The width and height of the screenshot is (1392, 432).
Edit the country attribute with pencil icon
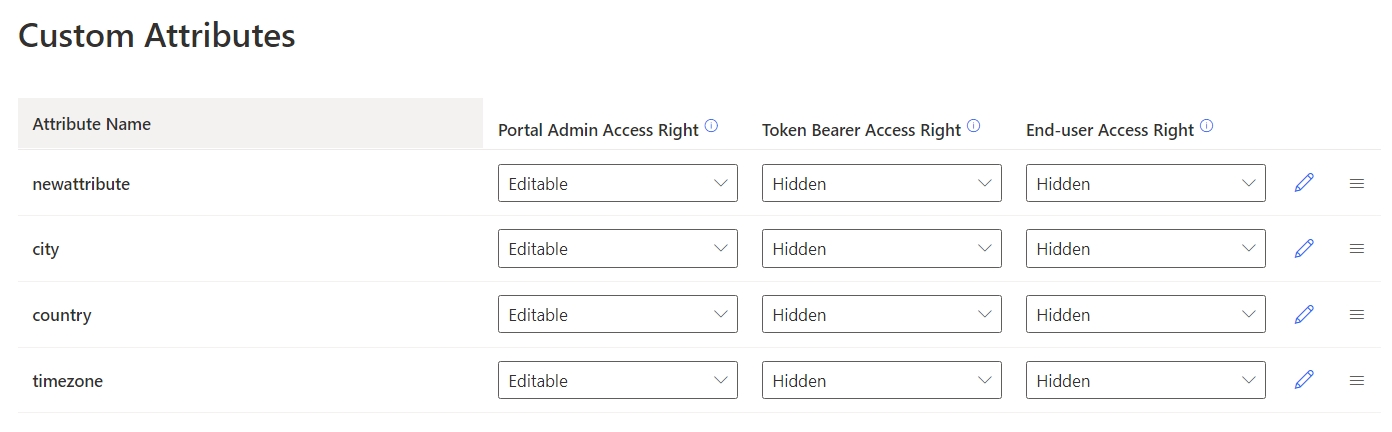[1304, 315]
